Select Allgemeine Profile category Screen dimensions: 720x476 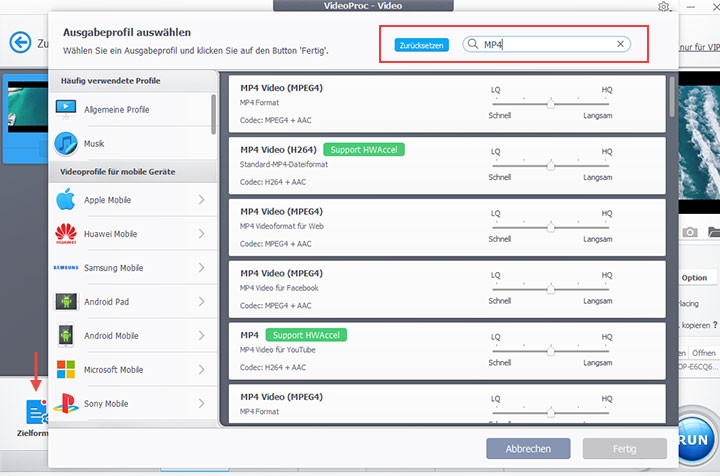[130, 109]
